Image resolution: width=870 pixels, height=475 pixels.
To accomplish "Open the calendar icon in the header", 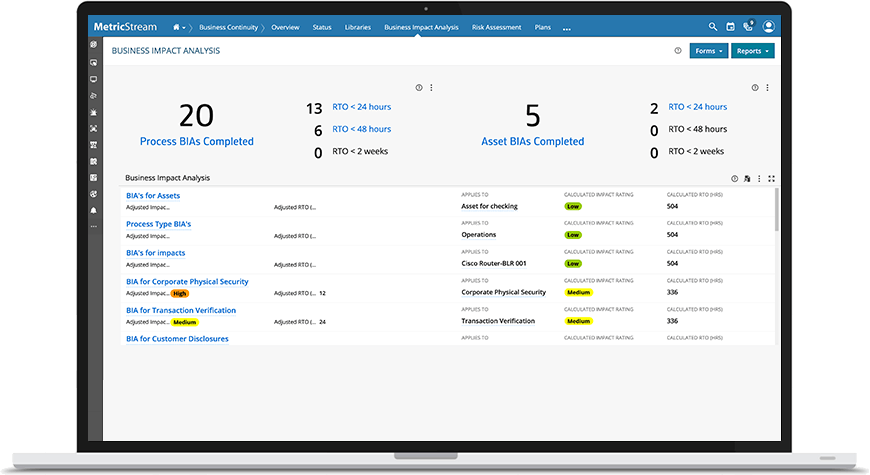I will click(x=730, y=27).
